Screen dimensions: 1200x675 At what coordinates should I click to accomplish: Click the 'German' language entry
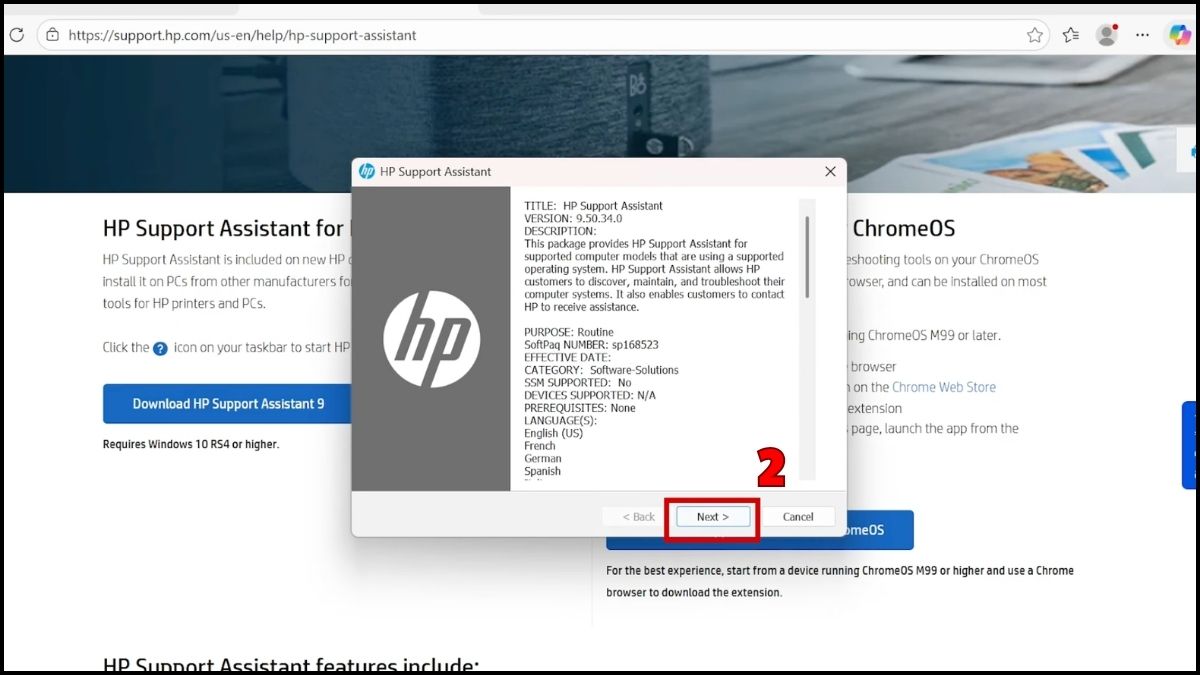click(x=542, y=458)
